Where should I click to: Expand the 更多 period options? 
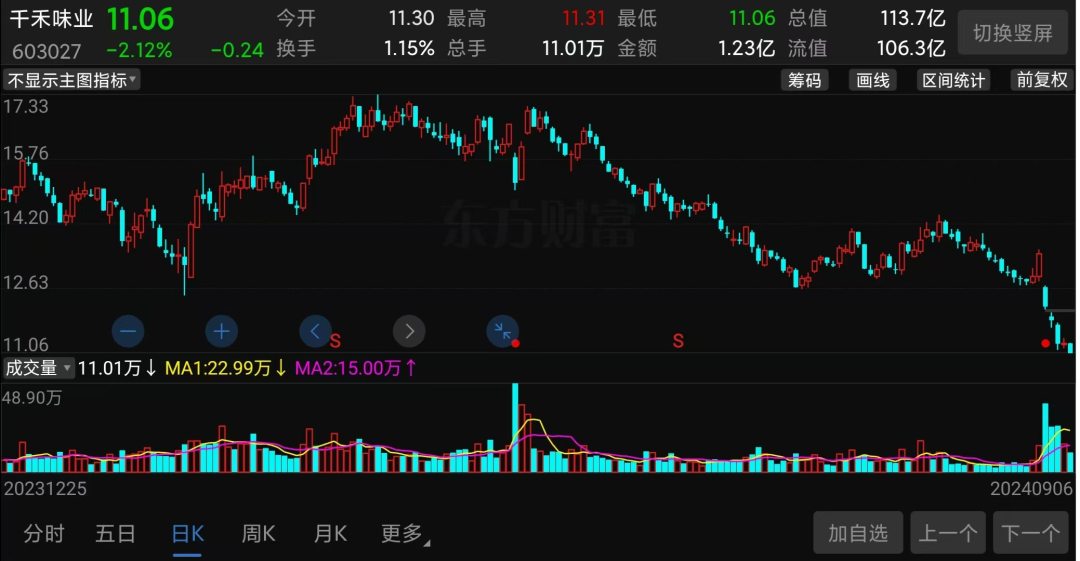coord(405,533)
